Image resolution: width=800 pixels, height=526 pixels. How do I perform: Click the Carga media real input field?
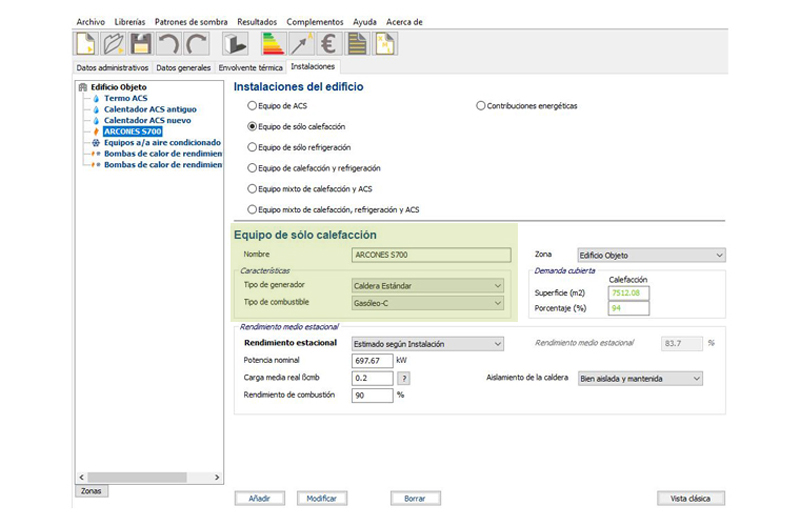click(372, 378)
